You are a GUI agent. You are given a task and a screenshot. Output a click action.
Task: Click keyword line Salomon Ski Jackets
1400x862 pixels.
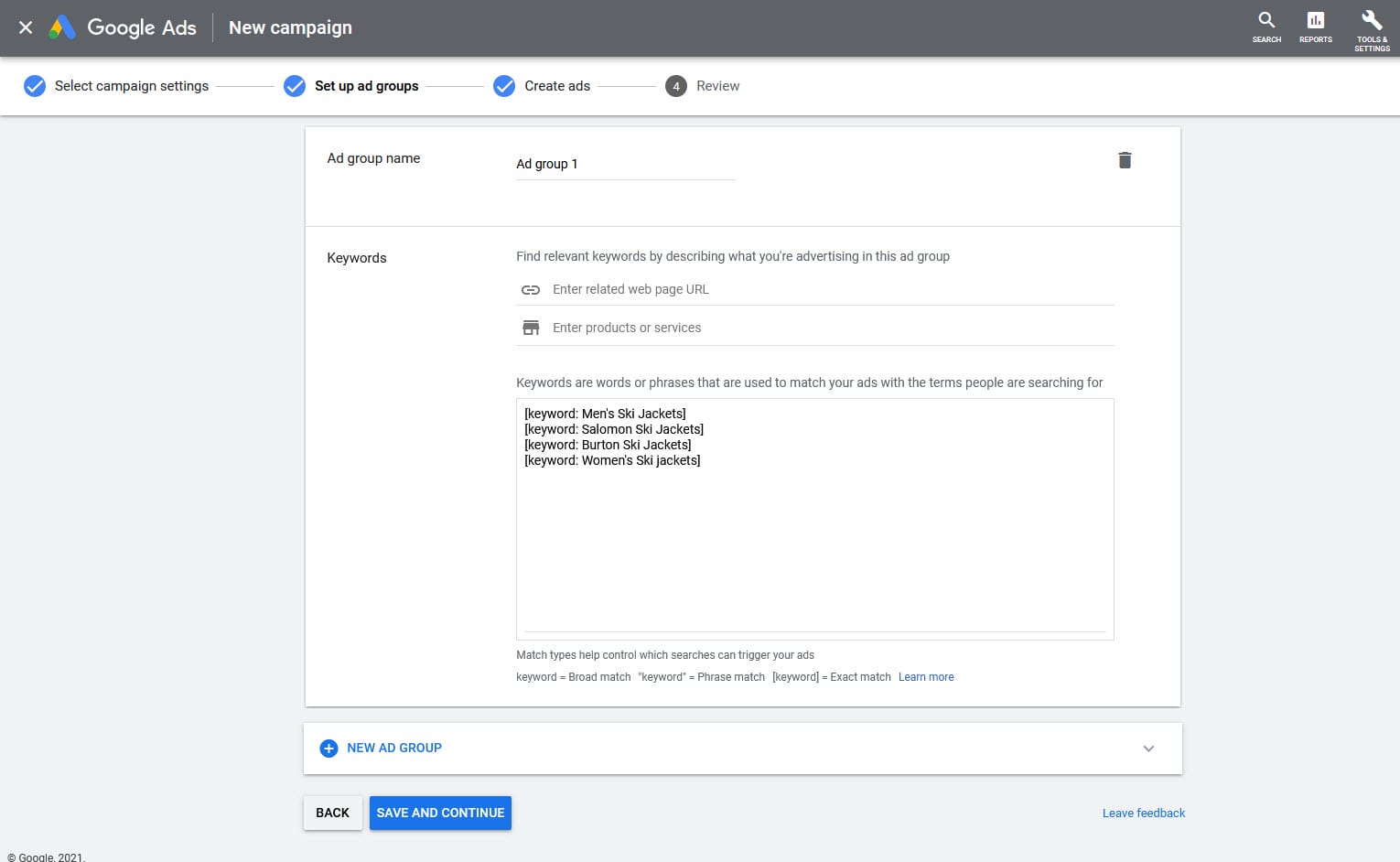pyautogui.click(x=614, y=429)
